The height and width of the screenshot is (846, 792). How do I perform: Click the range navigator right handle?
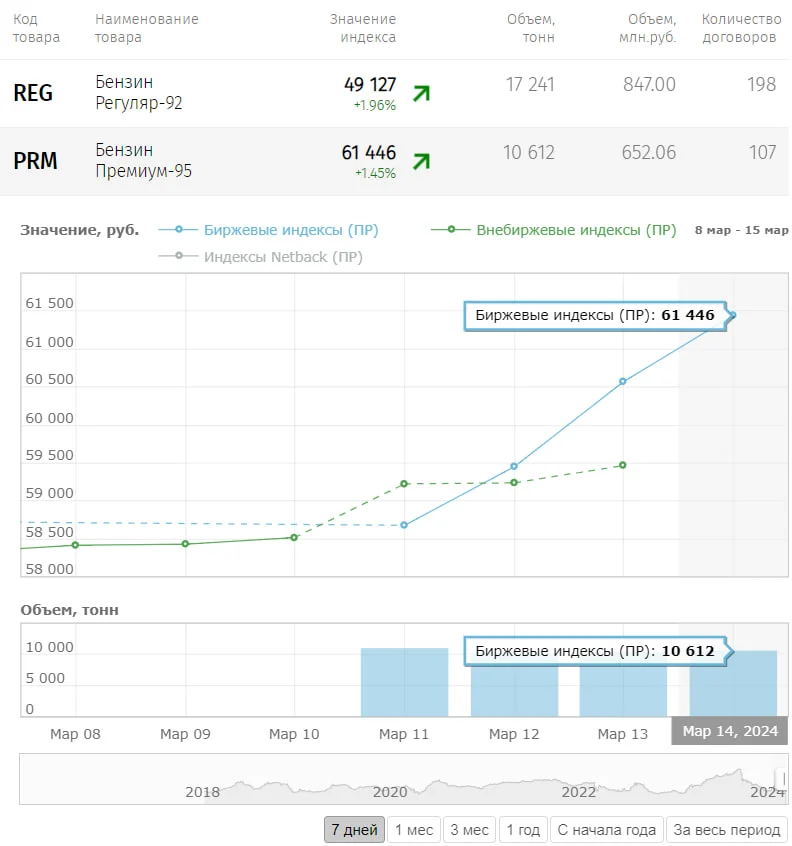pos(784,779)
